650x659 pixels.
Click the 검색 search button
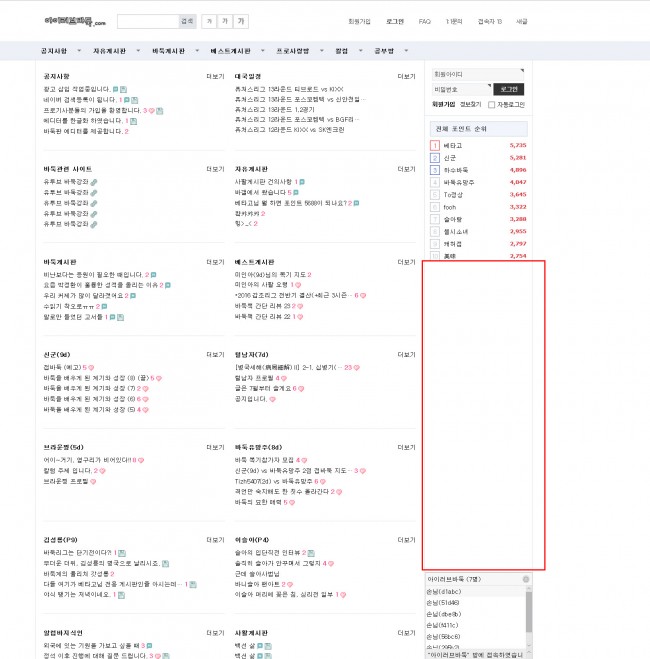(x=187, y=21)
